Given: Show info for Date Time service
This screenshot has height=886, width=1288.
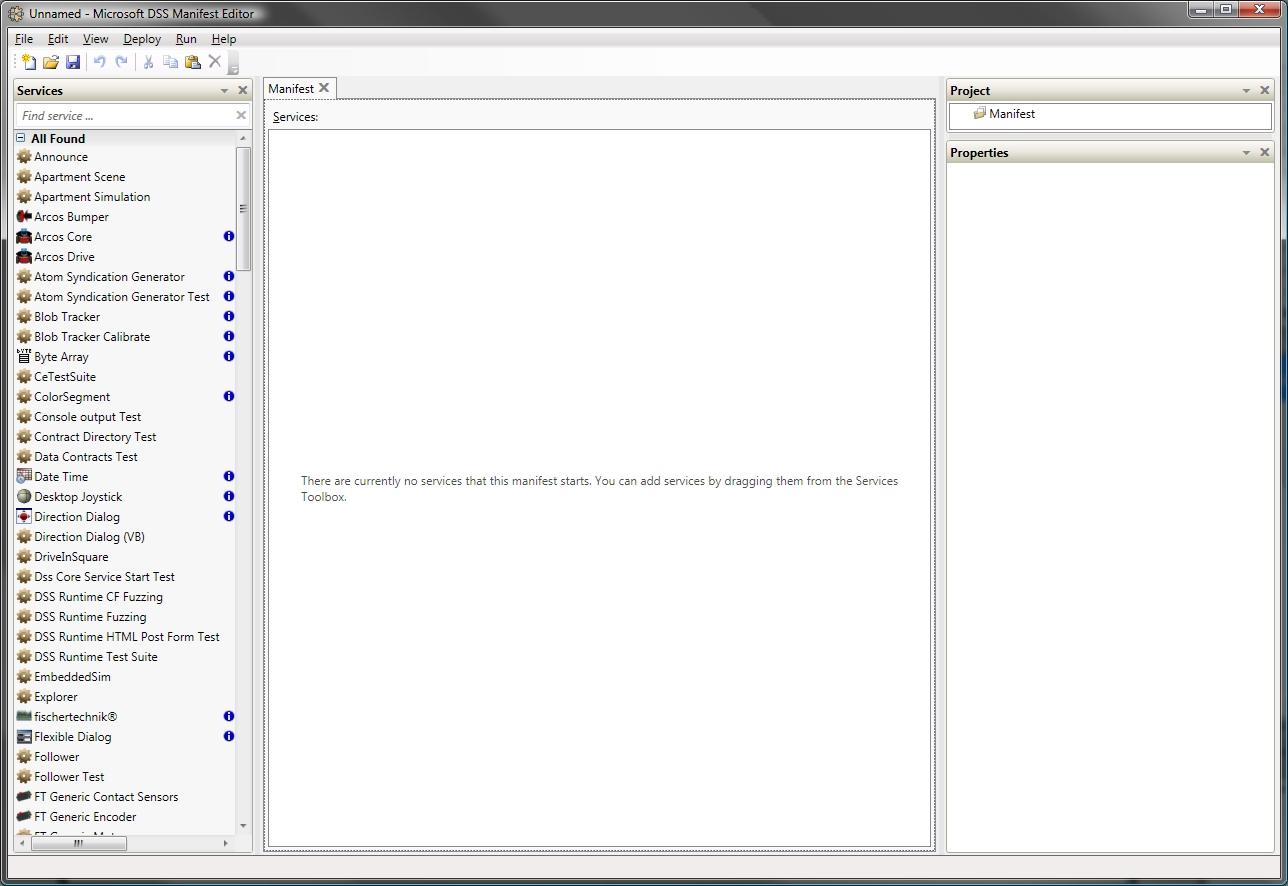Looking at the screenshot, I should tap(229, 477).
